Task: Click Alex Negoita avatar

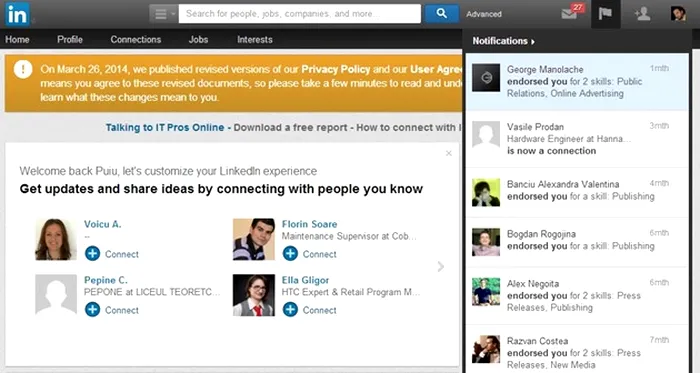Action: [x=486, y=292]
